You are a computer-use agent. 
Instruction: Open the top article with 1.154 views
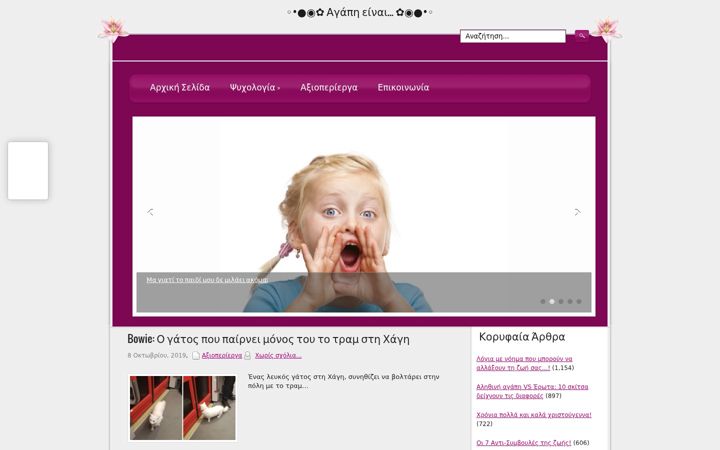tap(524, 363)
